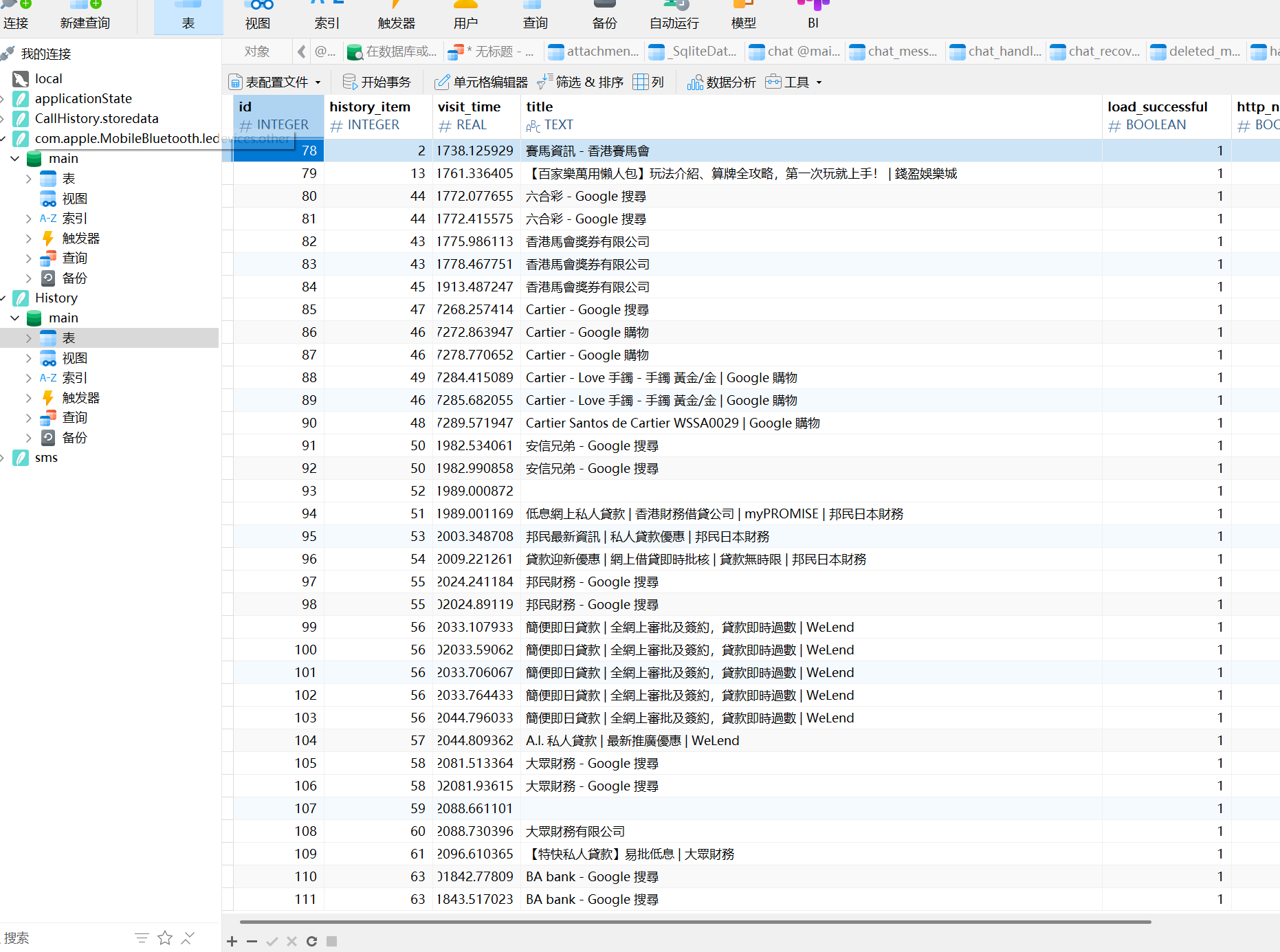Switch to the 对象 tab
The image size is (1280, 952).
pos(257,52)
